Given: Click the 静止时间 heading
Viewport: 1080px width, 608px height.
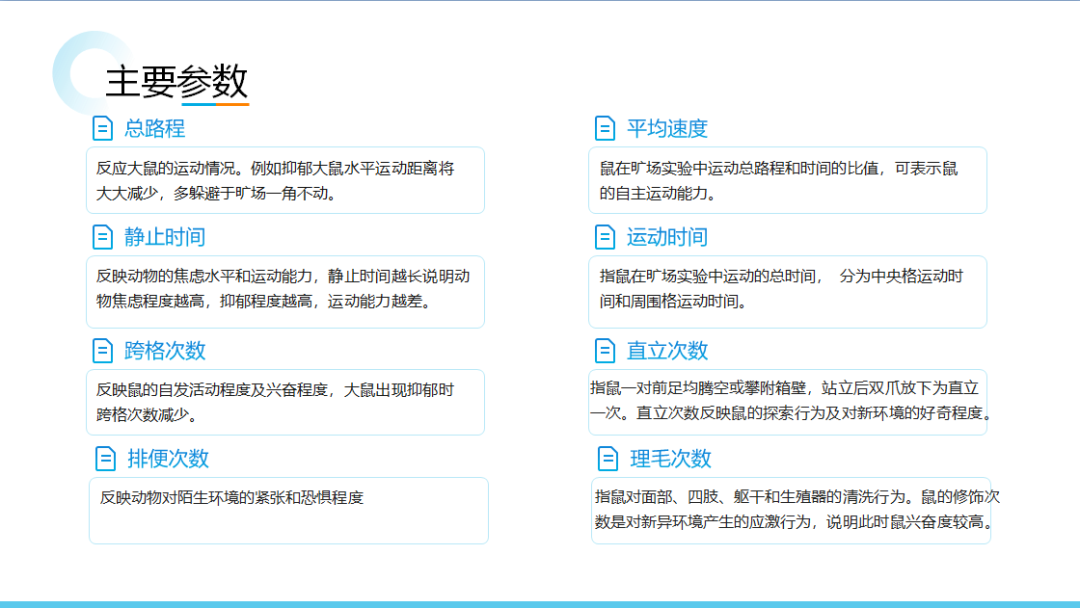Looking at the screenshot, I should point(165,237).
